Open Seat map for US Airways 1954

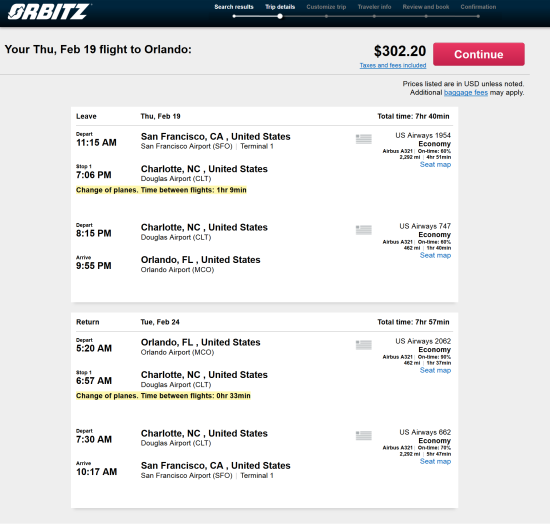435,164
